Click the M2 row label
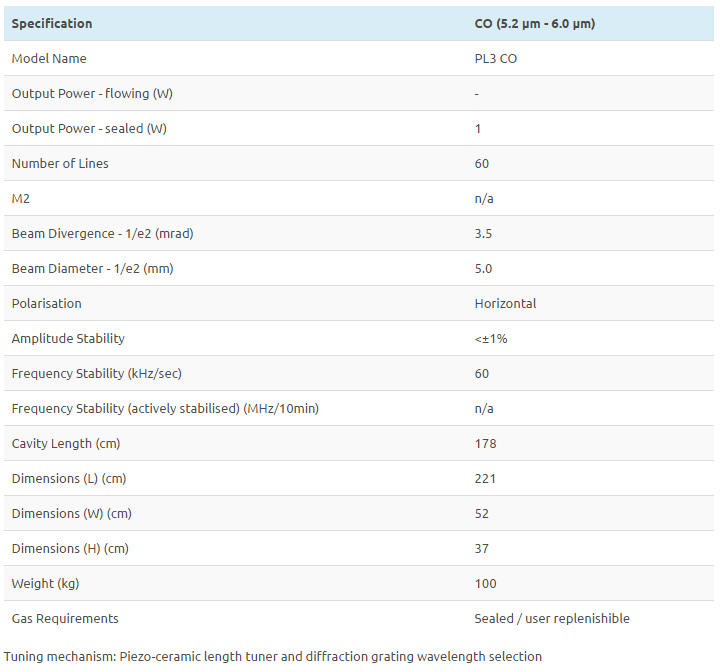 point(21,198)
